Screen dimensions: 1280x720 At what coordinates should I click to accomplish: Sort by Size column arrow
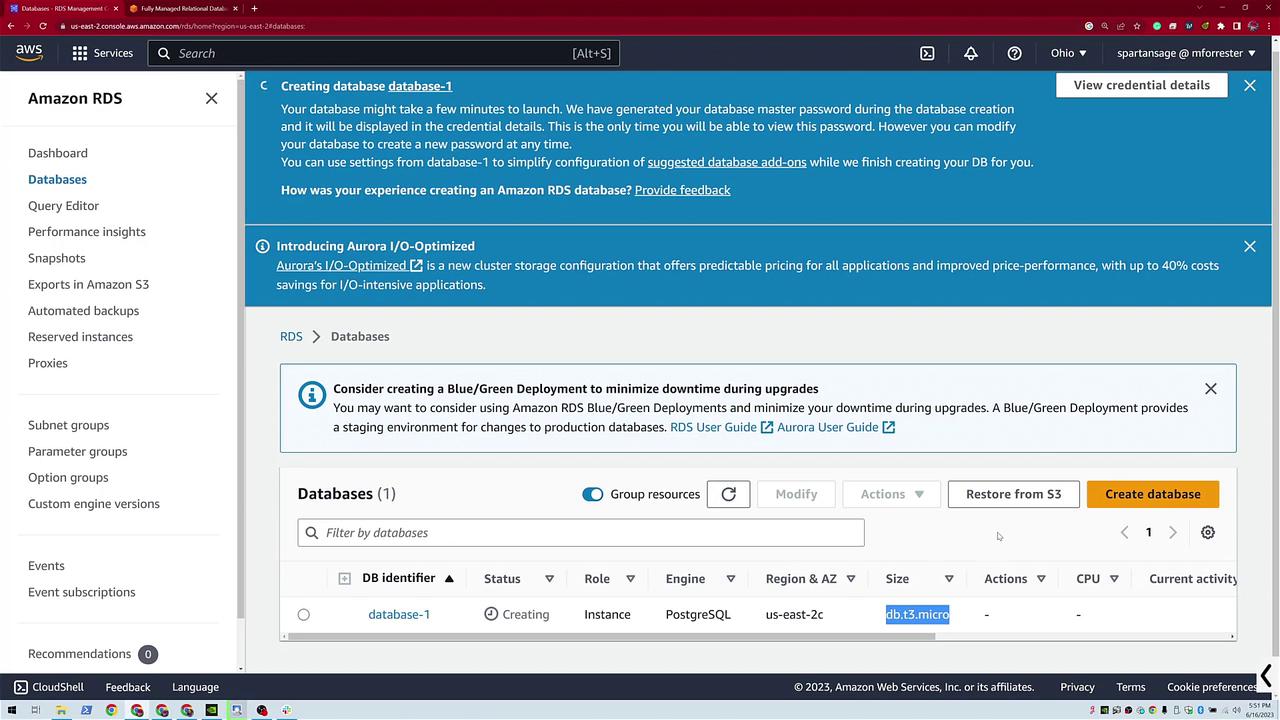[949, 579]
